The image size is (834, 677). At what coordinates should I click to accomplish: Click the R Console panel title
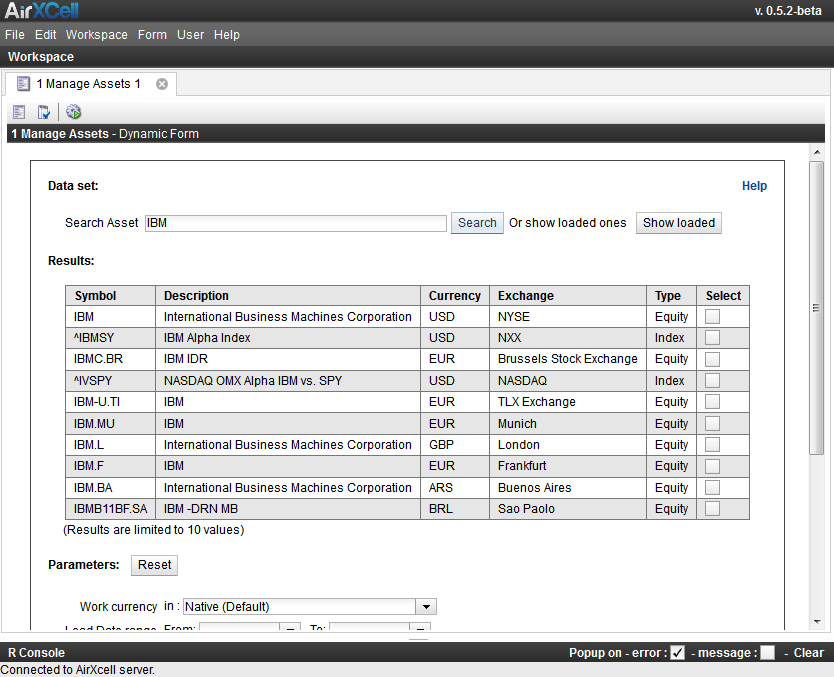[36, 653]
